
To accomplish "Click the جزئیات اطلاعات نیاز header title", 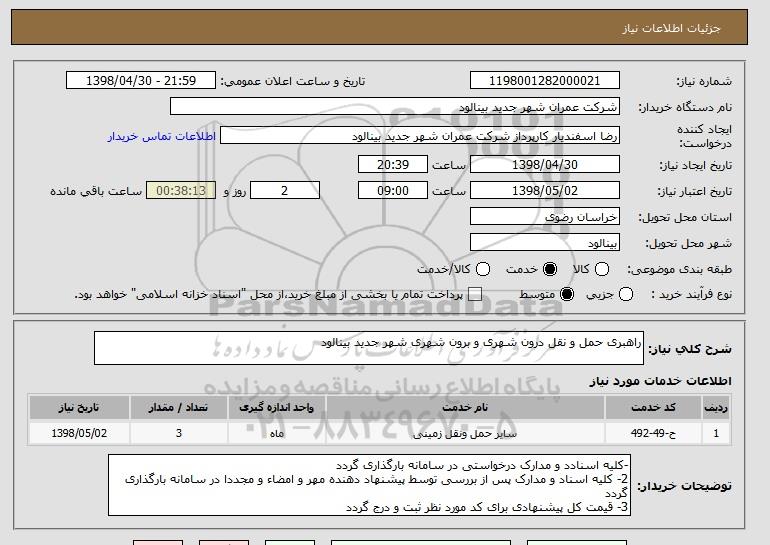I will pos(671,28).
